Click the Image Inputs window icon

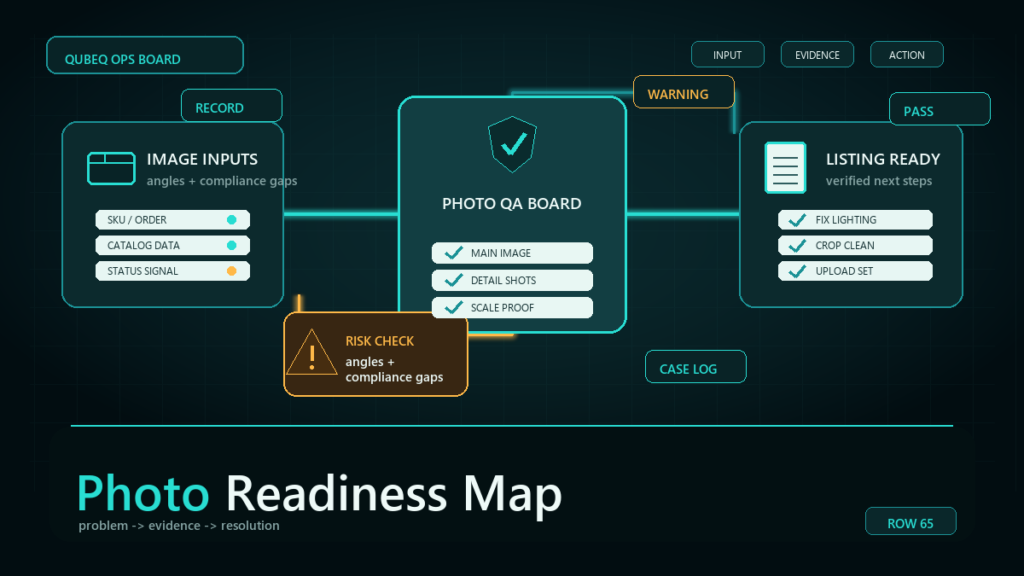[111, 168]
